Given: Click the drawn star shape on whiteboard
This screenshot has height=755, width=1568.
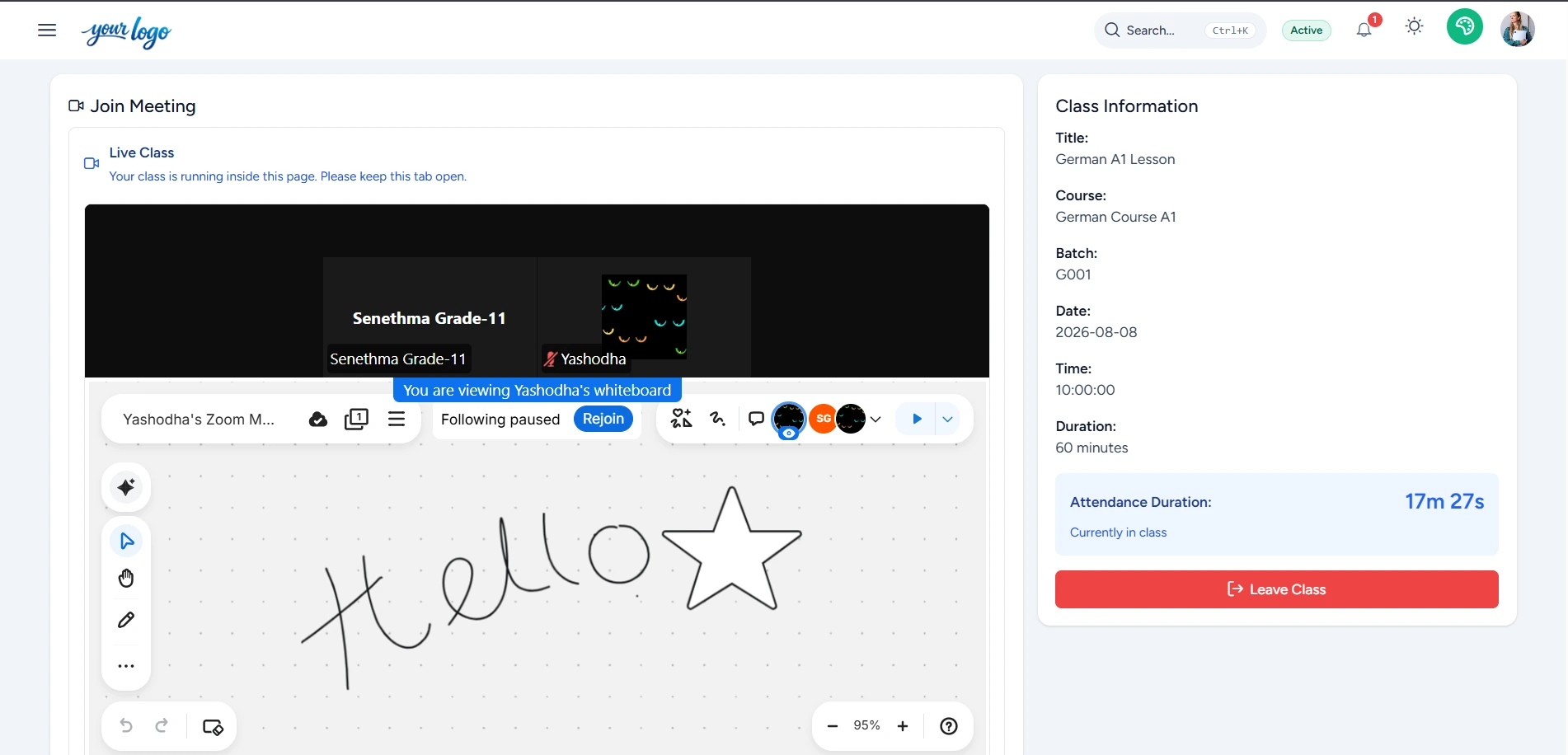Looking at the screenshot, I should pos(731,549).
